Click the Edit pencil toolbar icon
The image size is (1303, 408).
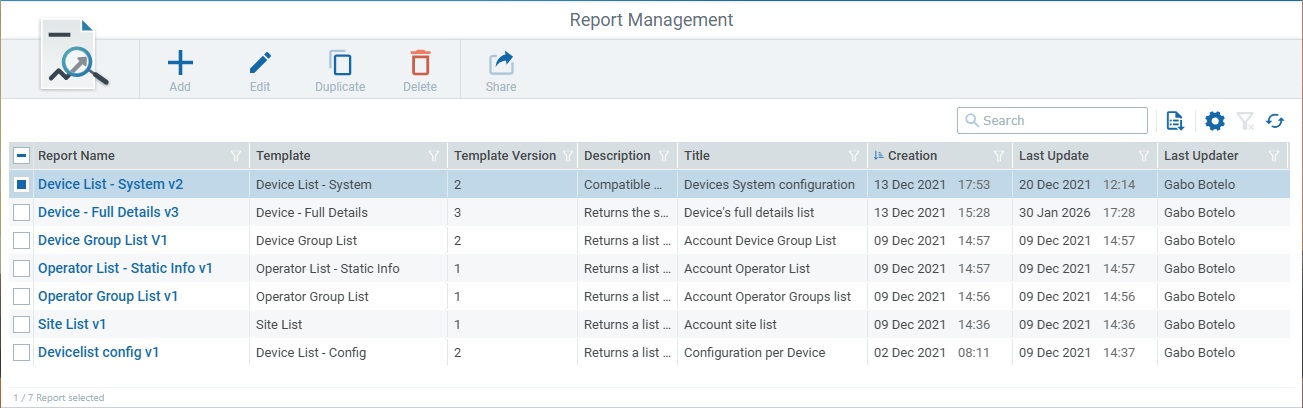pos(260,64)
